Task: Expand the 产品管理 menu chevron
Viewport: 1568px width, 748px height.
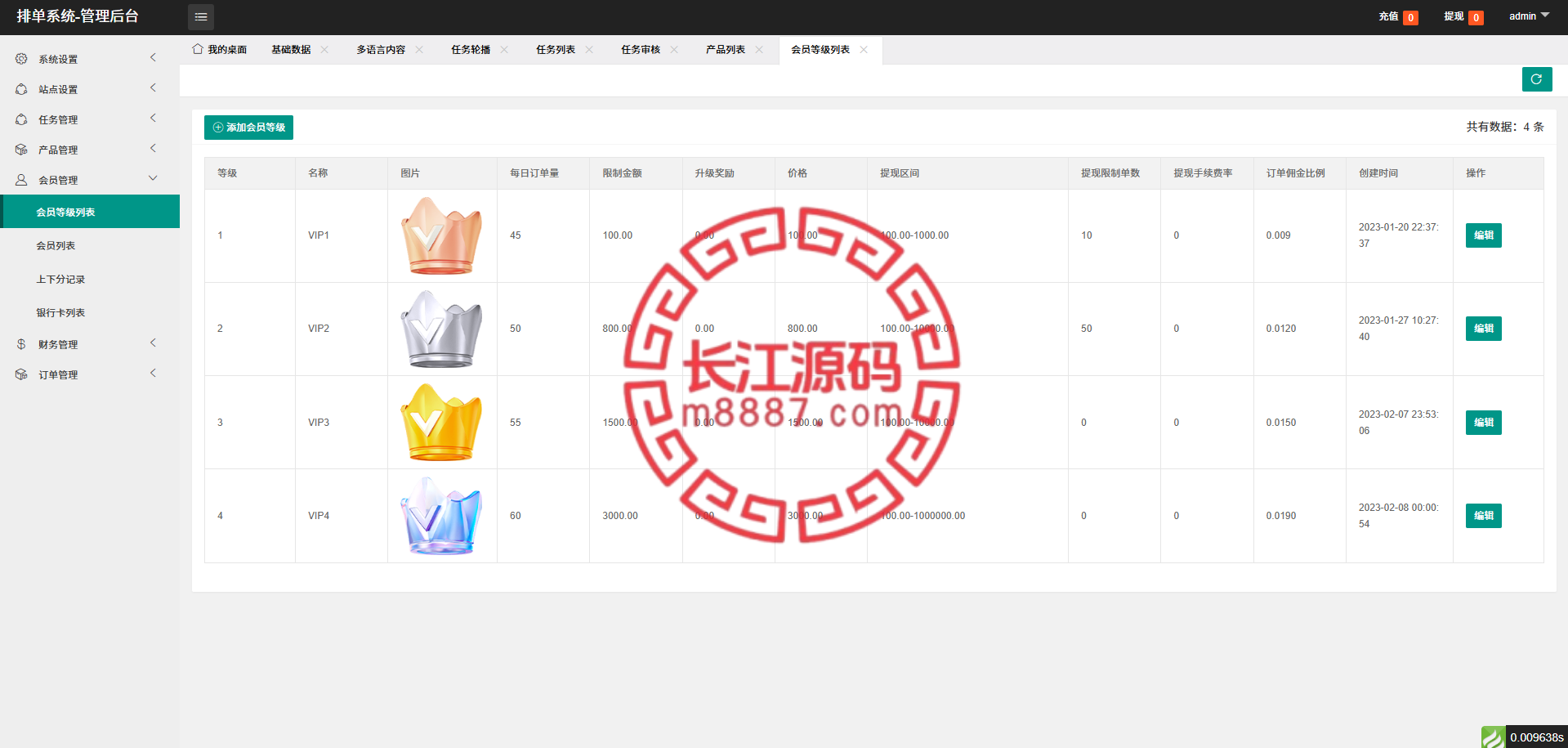Action: (x=153, y=149)
